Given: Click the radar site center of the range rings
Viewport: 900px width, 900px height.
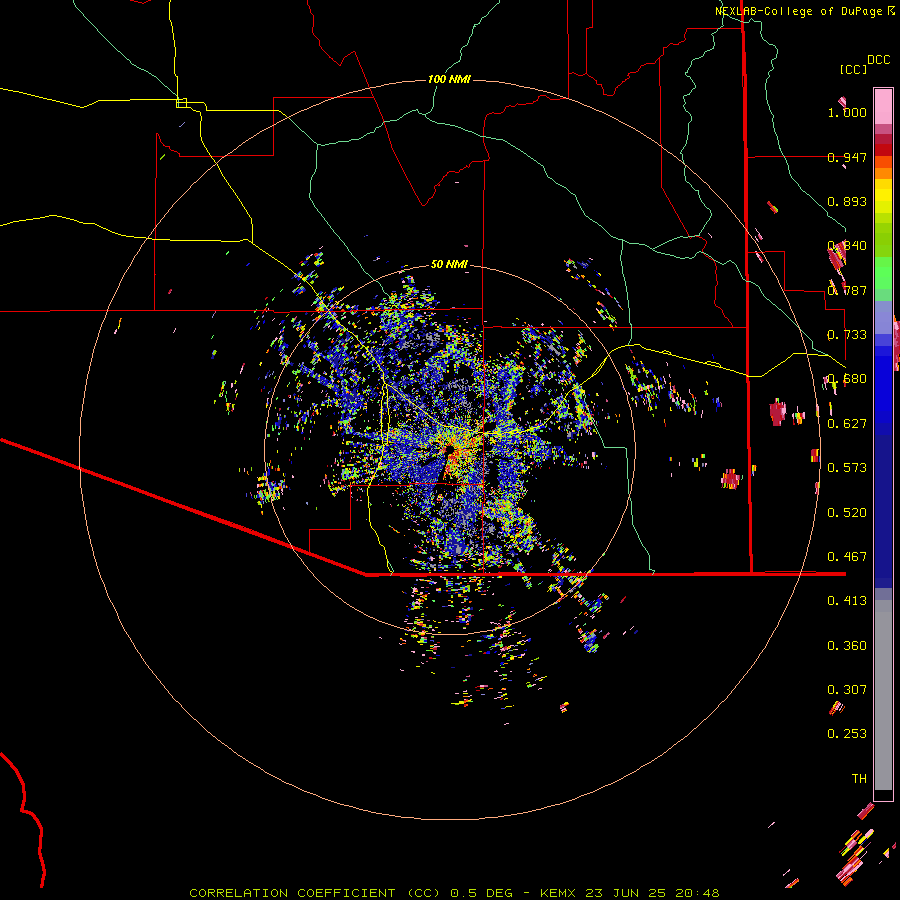Looking at the screenshot, I should coord(449,449).
